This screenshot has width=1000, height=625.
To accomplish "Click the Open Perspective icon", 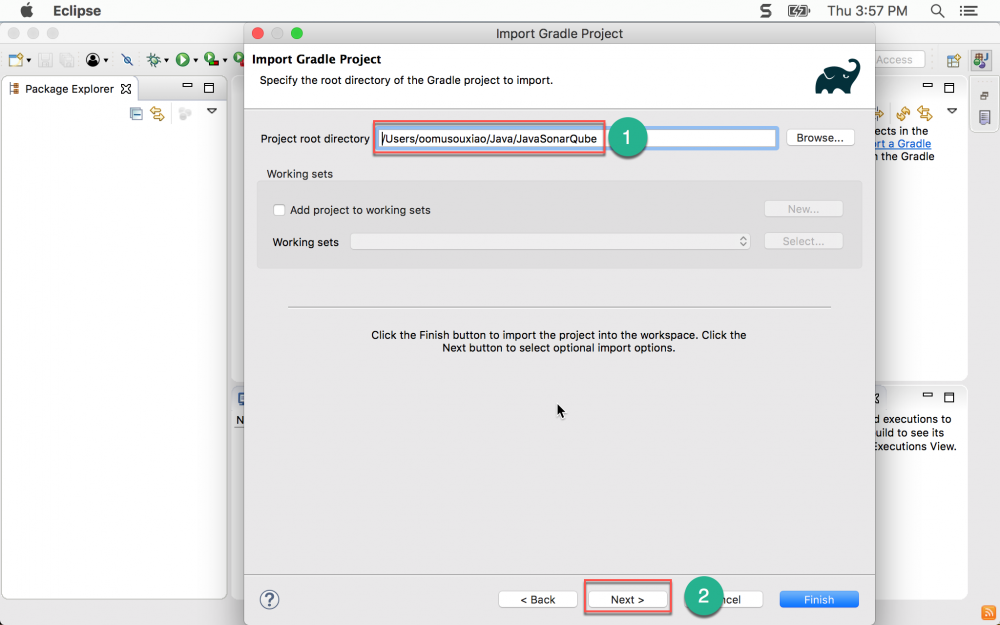I will click(x=953, y=60).
